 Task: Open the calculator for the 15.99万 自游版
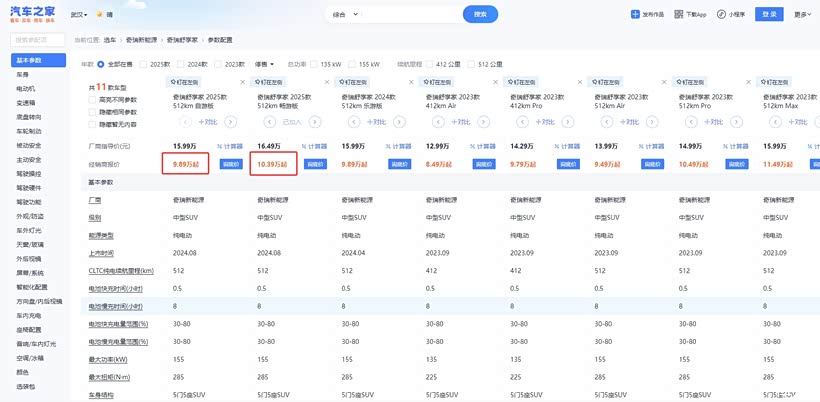pyautogui.click(x=230, y=146)
